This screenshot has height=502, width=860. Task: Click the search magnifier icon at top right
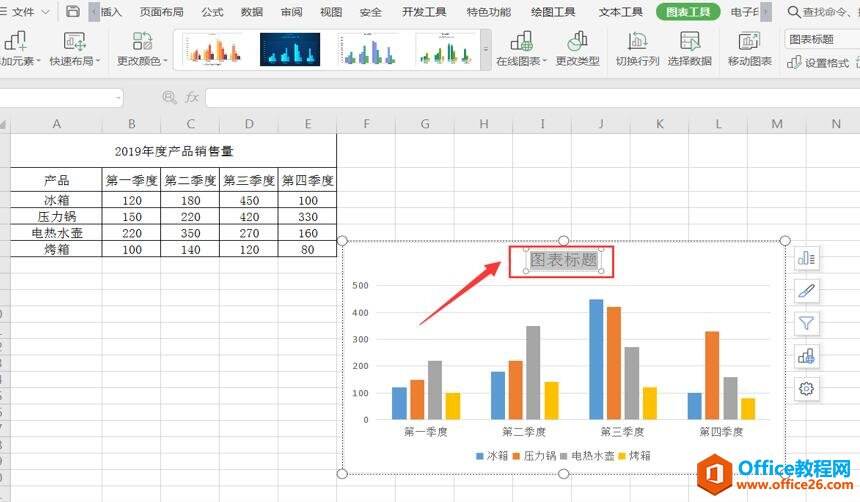tap(793, 12)
